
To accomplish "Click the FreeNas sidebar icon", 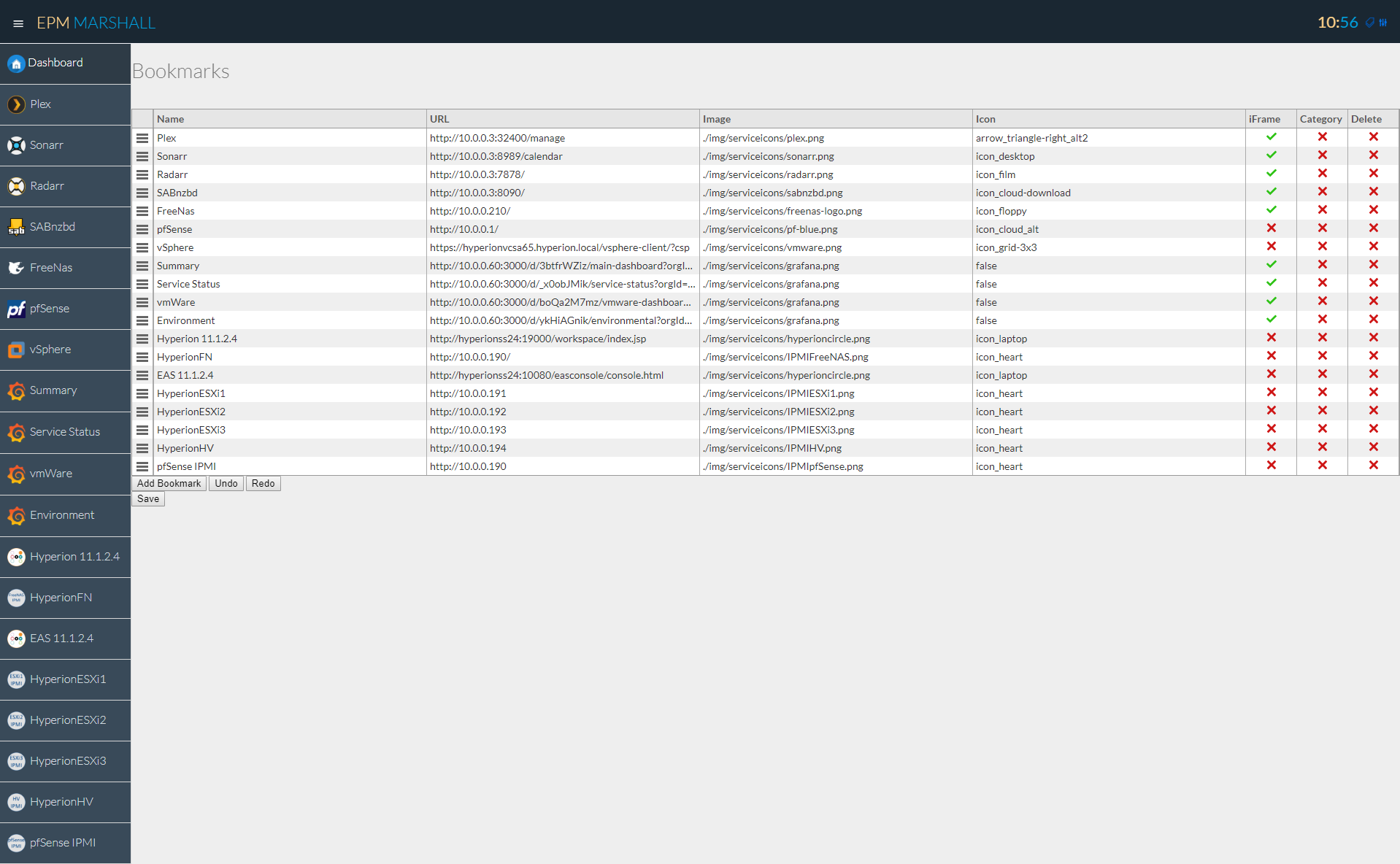I will point(16,268).
